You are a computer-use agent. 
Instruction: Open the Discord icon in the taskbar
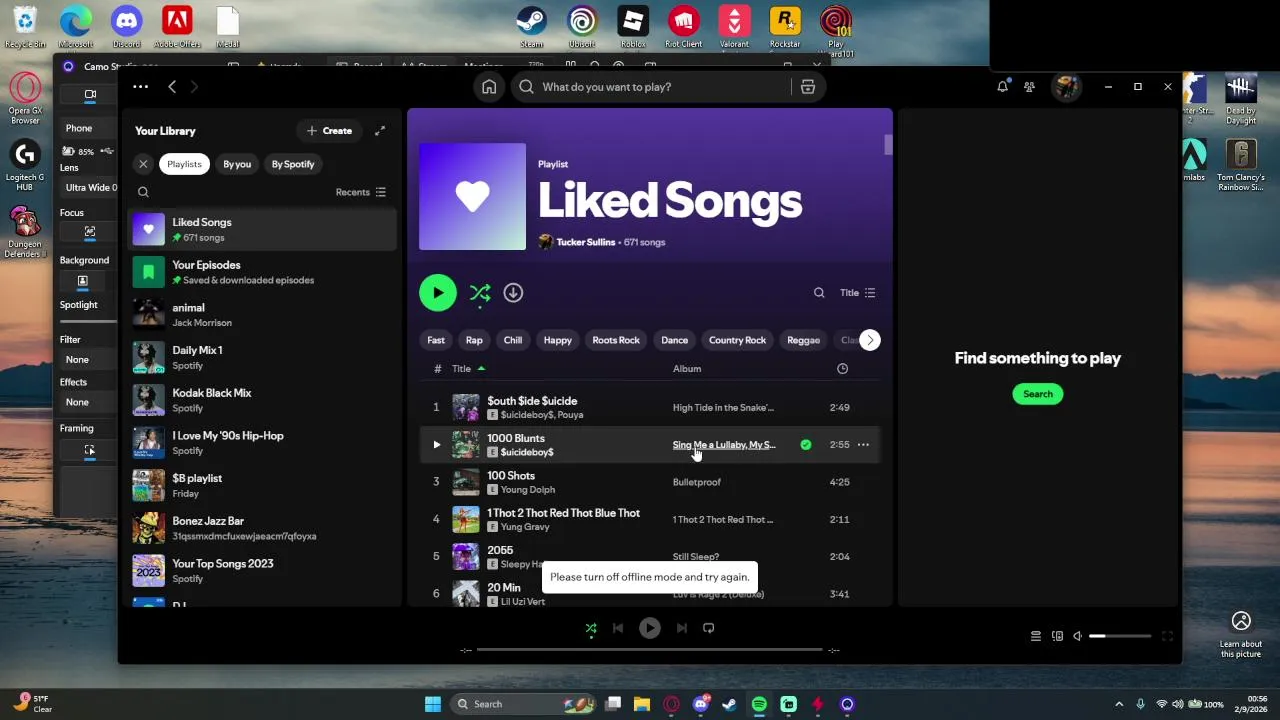point(701,704)
